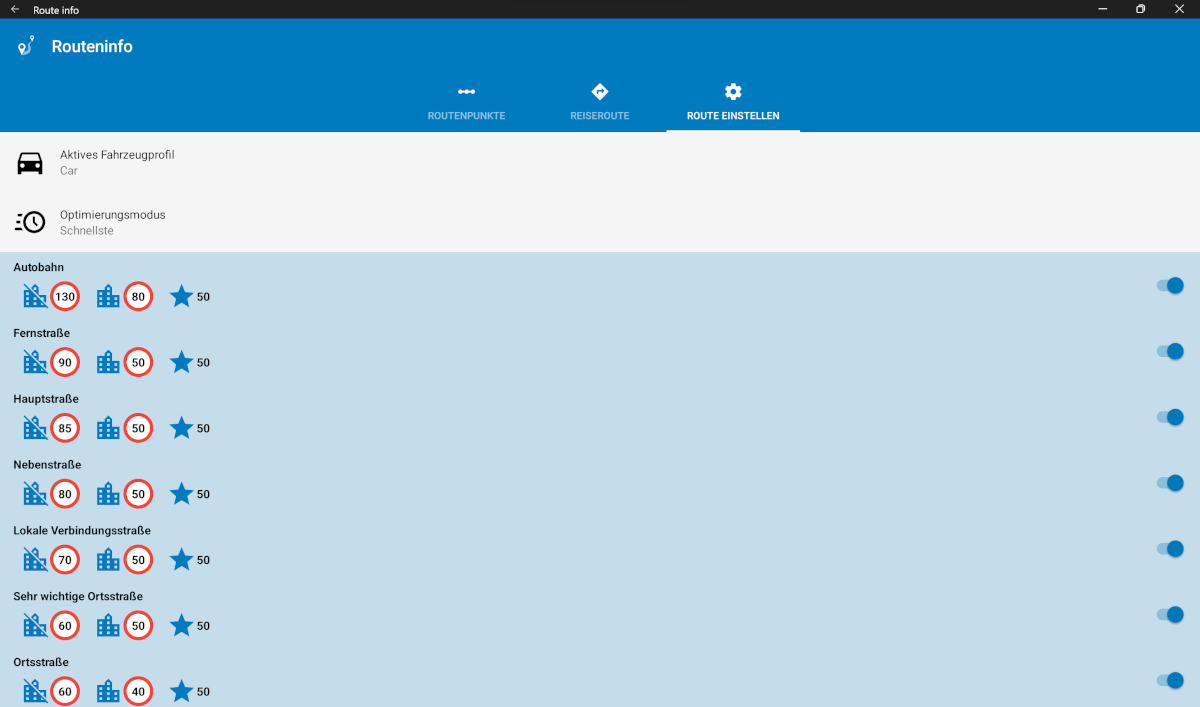Click the Sehr wichtige Ortsstraße outside-town 60 sign
Viewport: 1200px width, 707px height.
(65, 627)
